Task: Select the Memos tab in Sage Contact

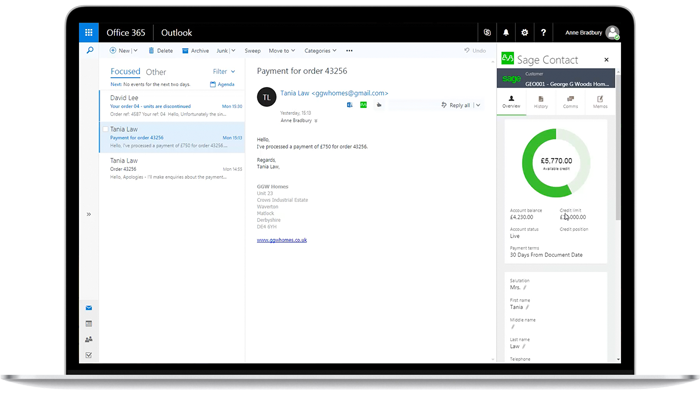Action: (x=600, y=102)
